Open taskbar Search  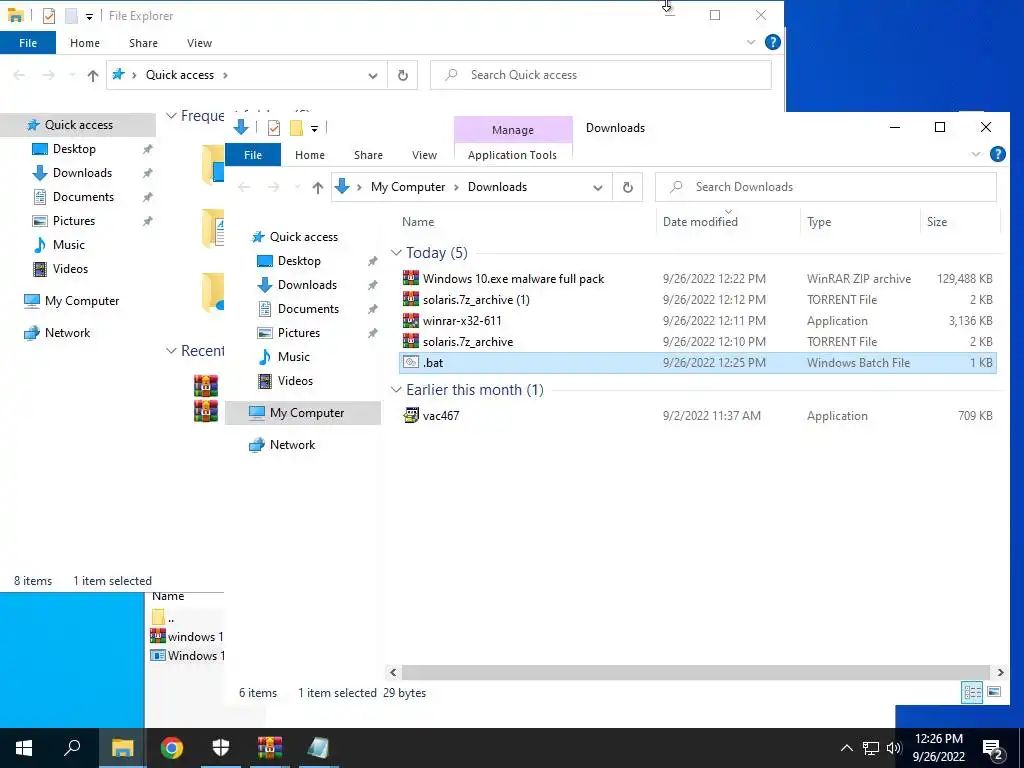(x=72, y=748)
